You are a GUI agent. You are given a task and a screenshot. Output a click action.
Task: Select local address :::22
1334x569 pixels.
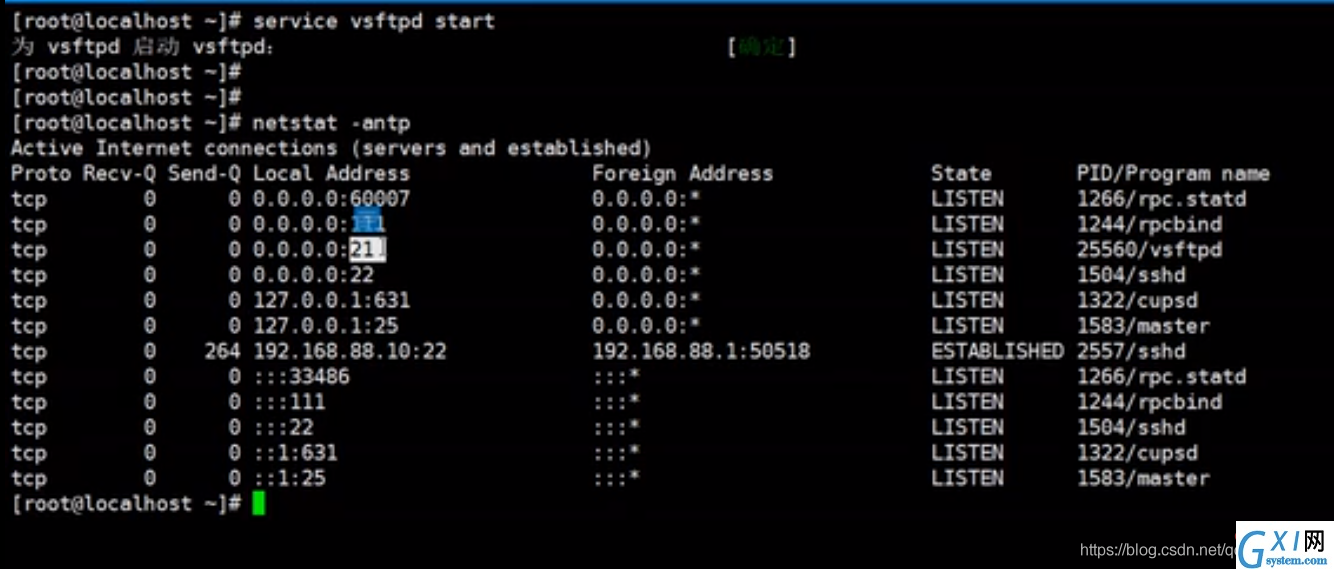tap(283, 427)
